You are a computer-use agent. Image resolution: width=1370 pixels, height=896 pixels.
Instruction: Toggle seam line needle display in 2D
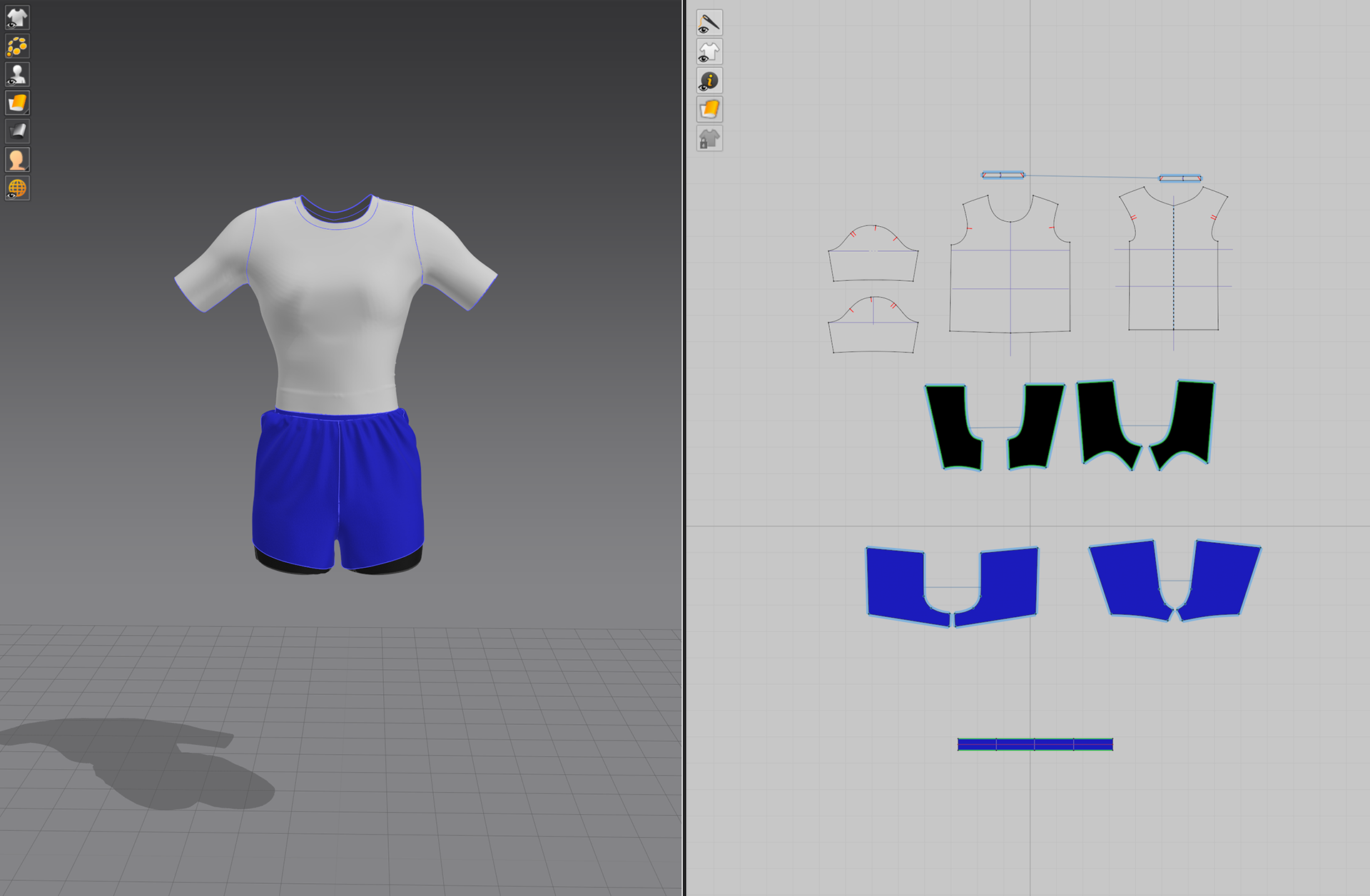tap(709, 24)
